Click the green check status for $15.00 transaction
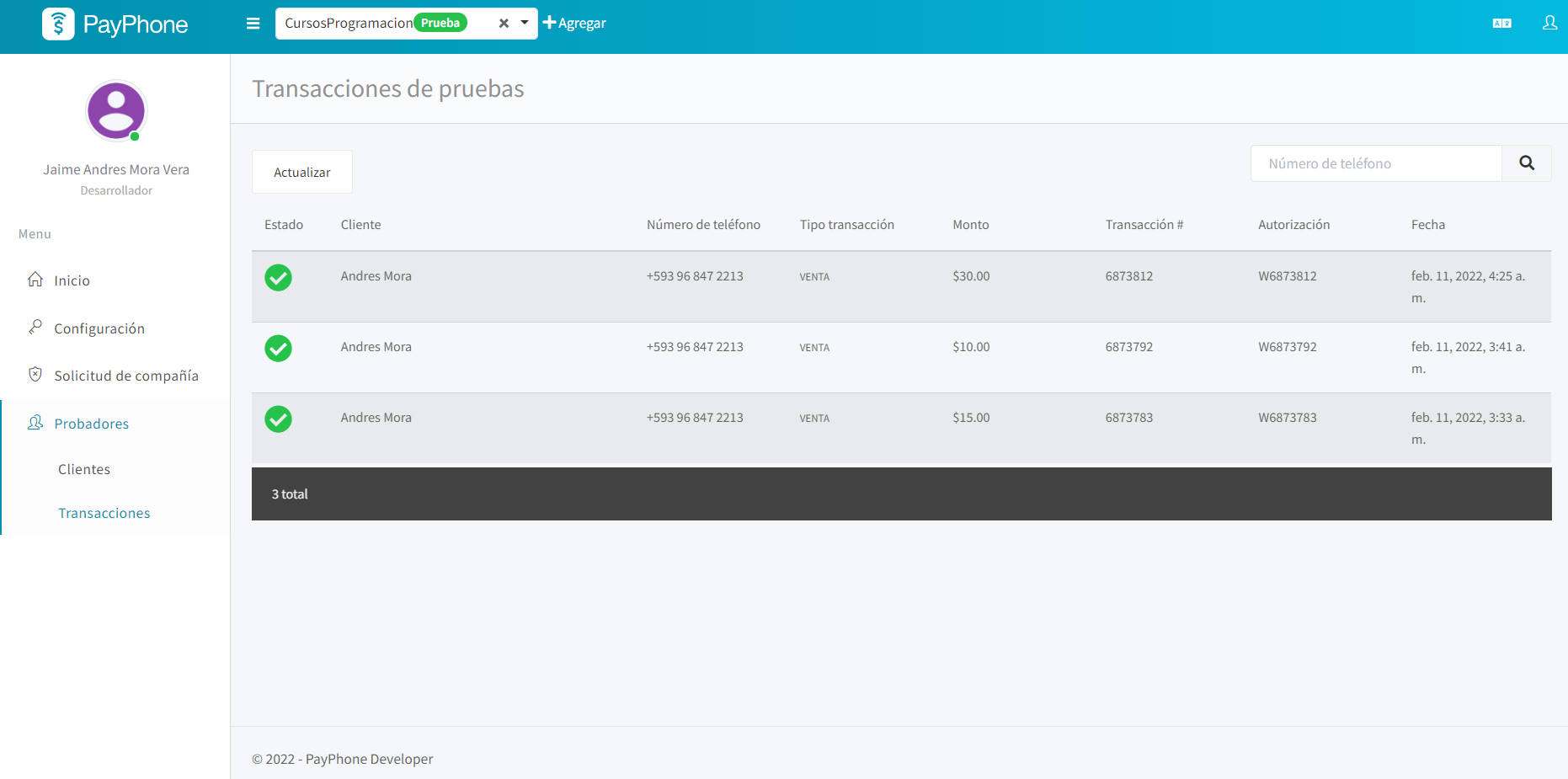The width and height of the screenshot is (1568, 779). [x=279, y=419]
